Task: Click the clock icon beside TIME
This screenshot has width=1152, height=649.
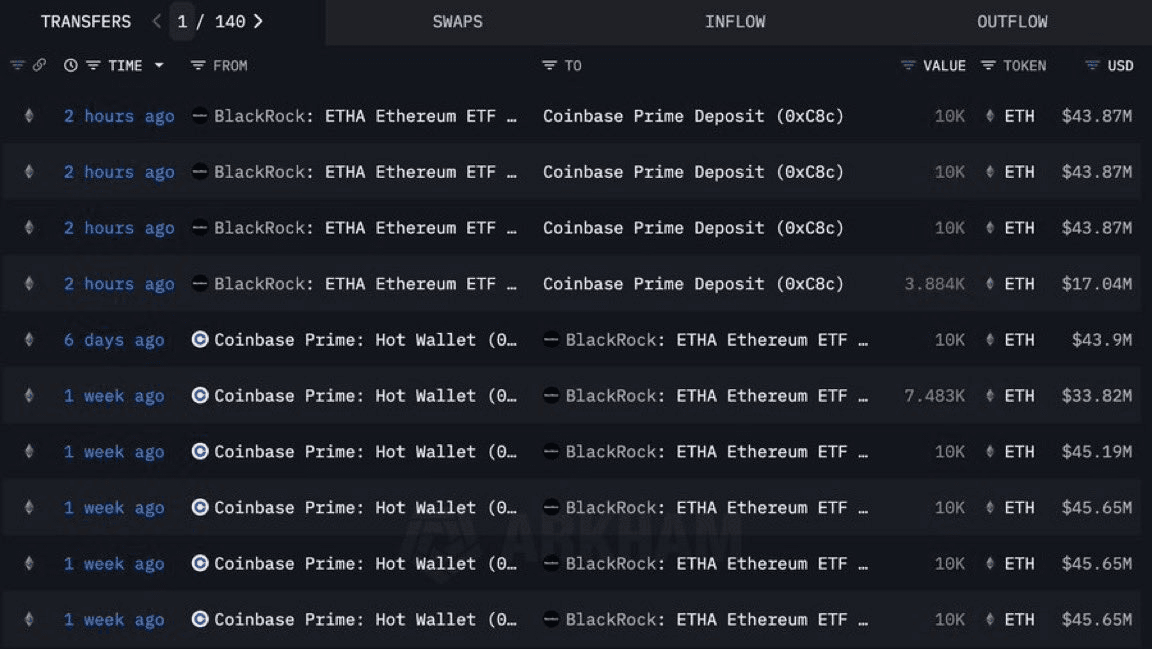Action: point(71,65)
